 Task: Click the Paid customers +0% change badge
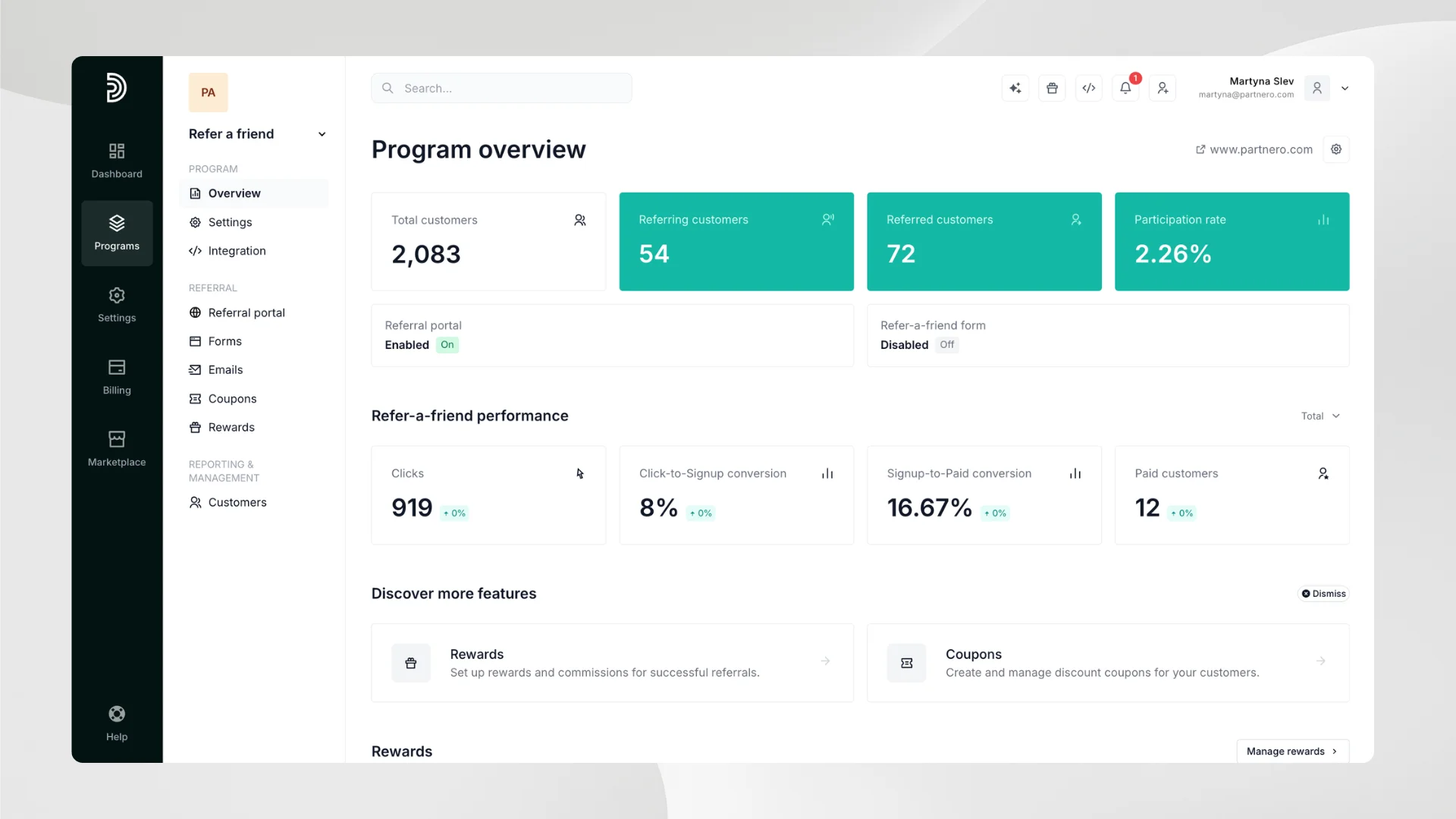[x=1182, y=513]
